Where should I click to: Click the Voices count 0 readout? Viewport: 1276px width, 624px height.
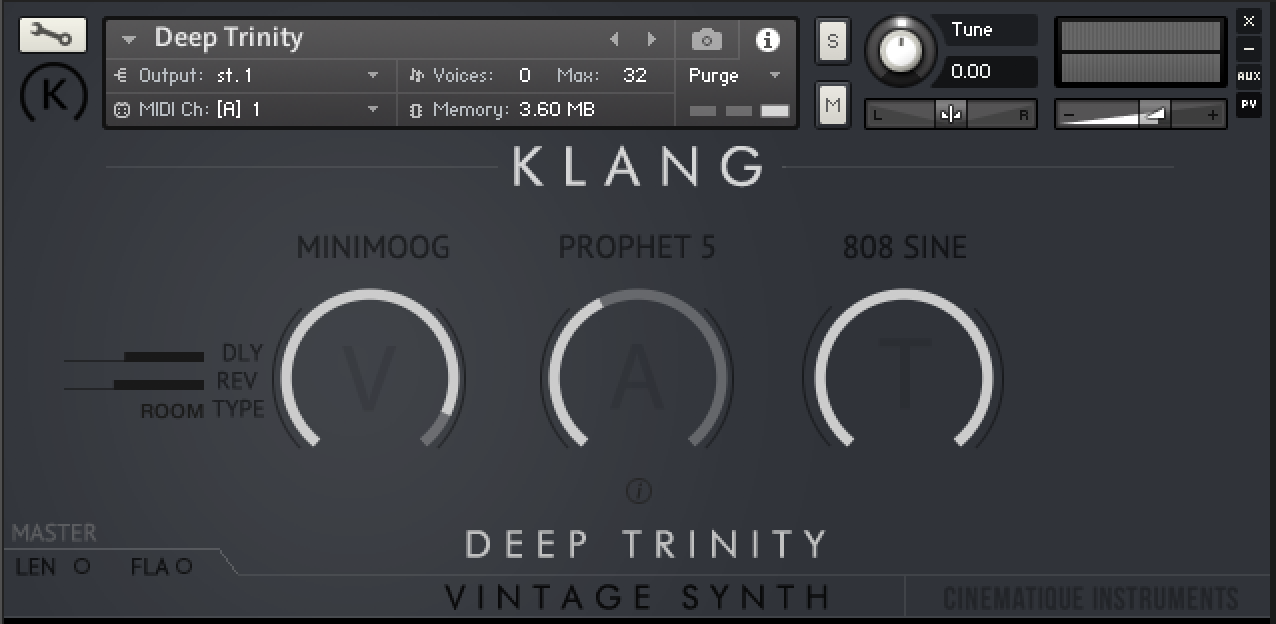(525, 75)
